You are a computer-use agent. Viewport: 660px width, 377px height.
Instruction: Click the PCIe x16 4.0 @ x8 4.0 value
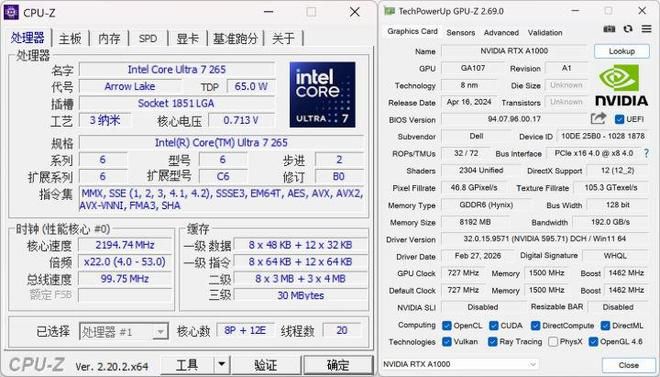click(593, 154)
